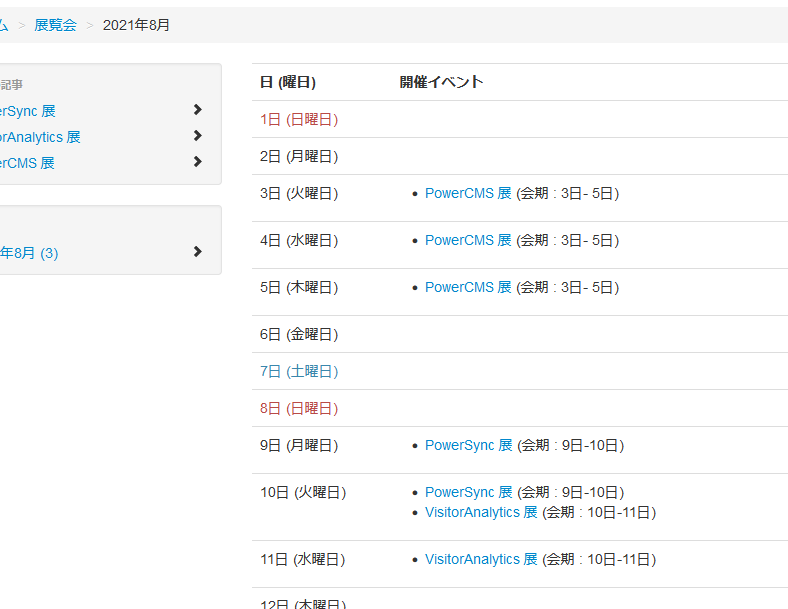Click the 日 (曜日) column header
This screenshot has height=609, width=788.
pos(287,82)
